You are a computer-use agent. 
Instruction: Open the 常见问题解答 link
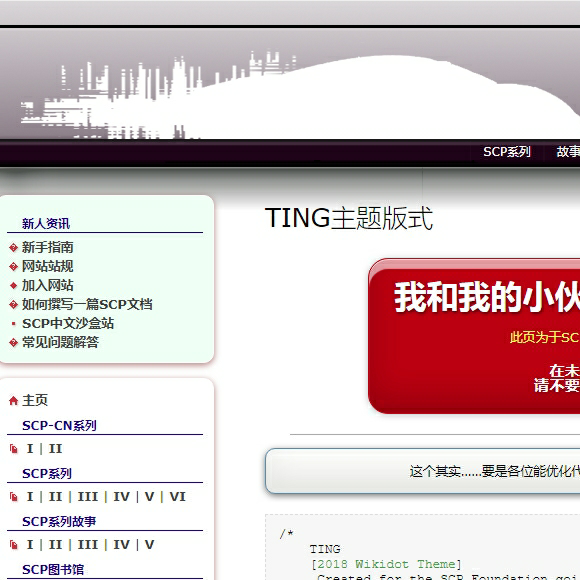60,342
